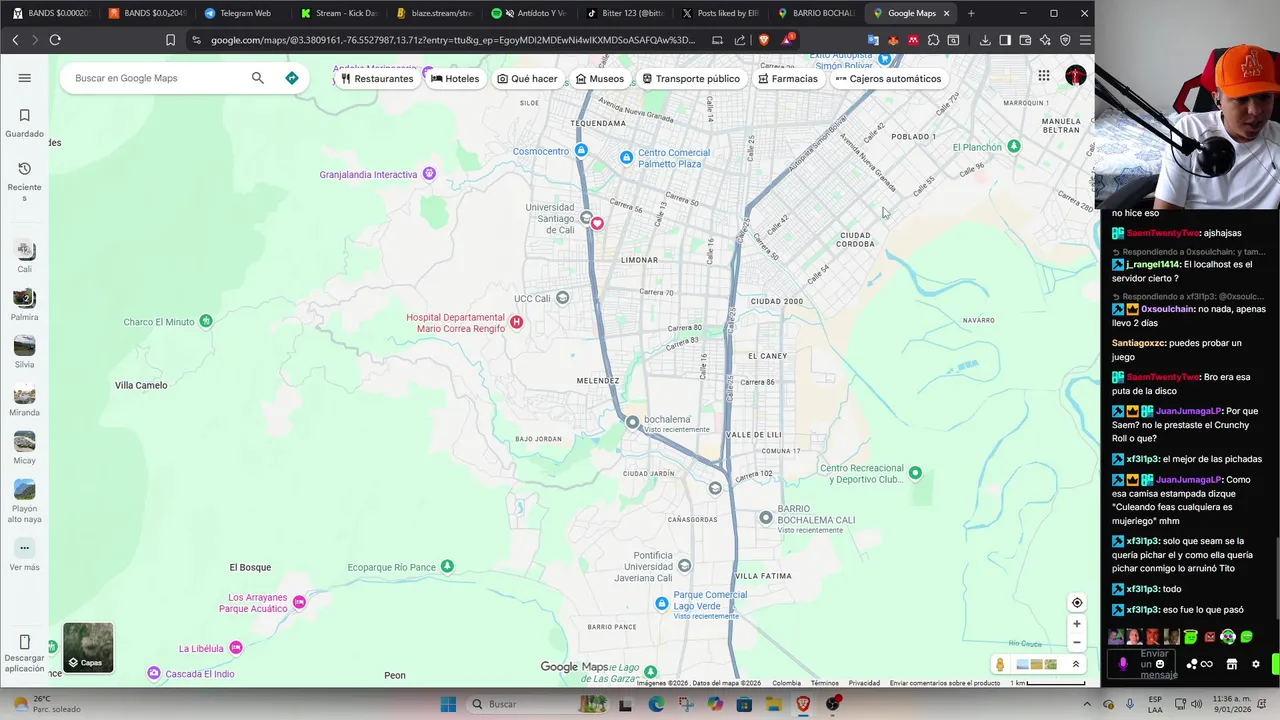
Task: Filter map by Transporte público
Action: click(691, 78)
